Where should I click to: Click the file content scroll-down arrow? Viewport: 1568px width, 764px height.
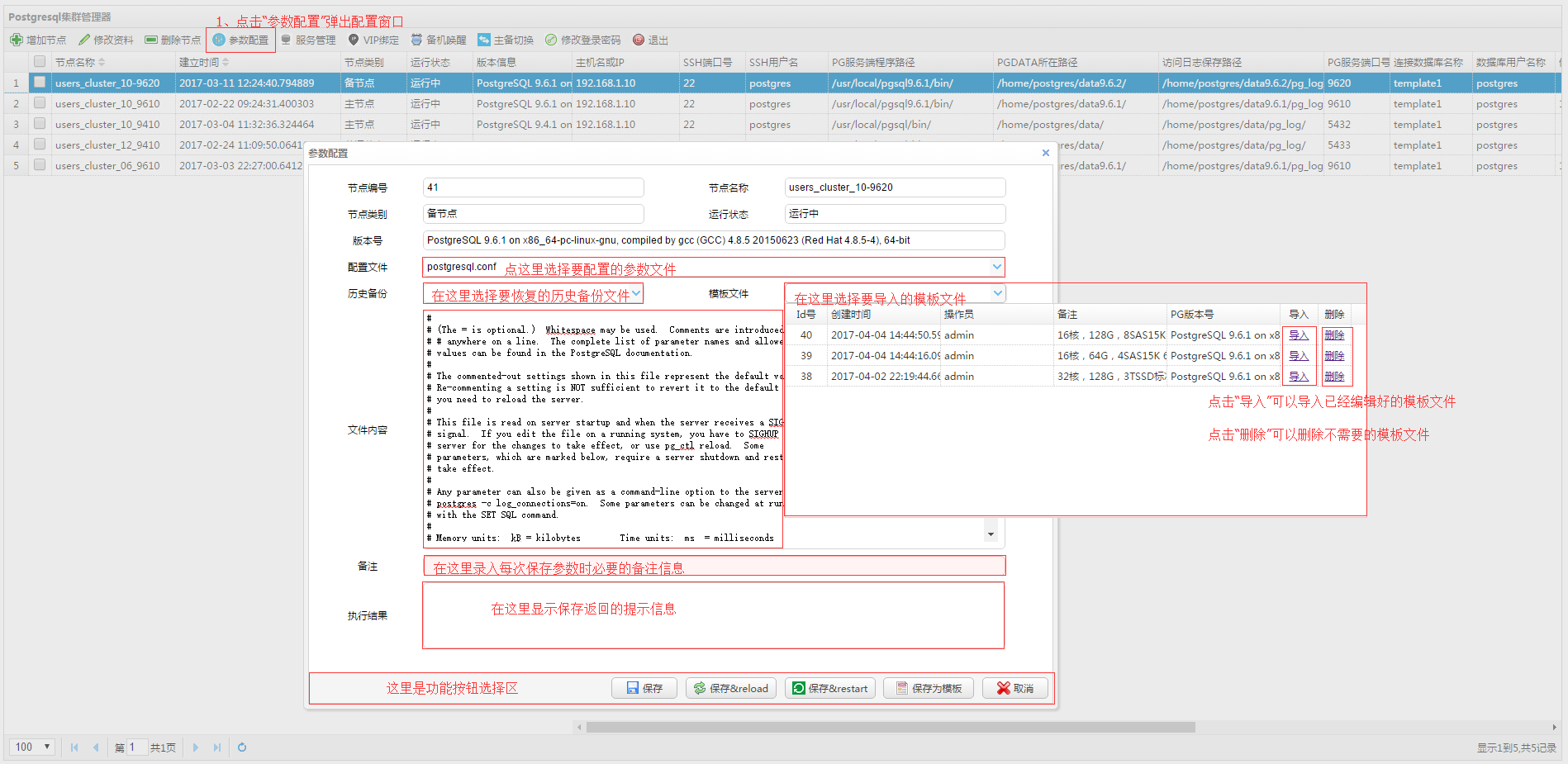(x=991, y=534)
